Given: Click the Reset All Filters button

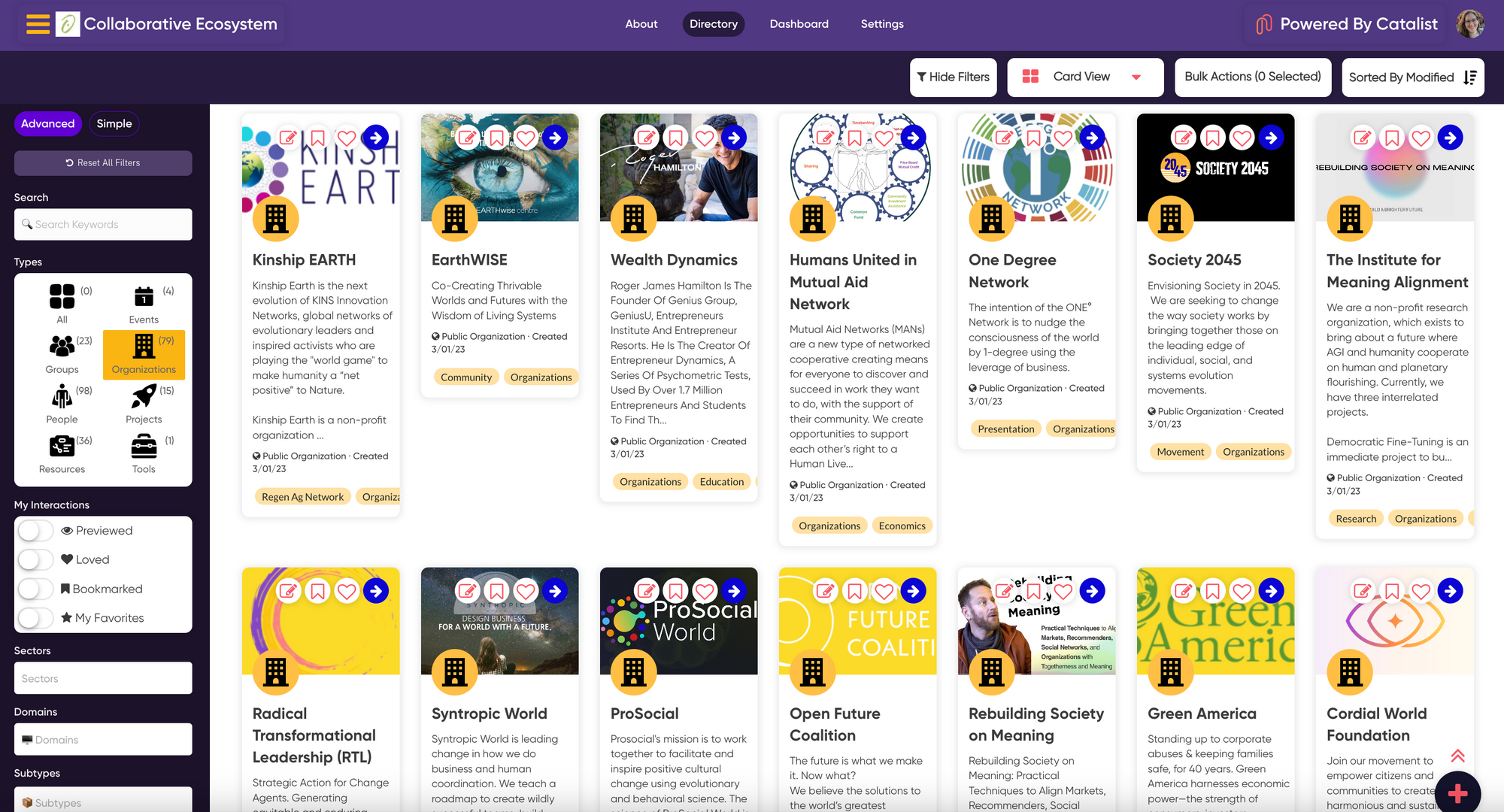Looking at the screenshot, I should (x=103, y=163).
